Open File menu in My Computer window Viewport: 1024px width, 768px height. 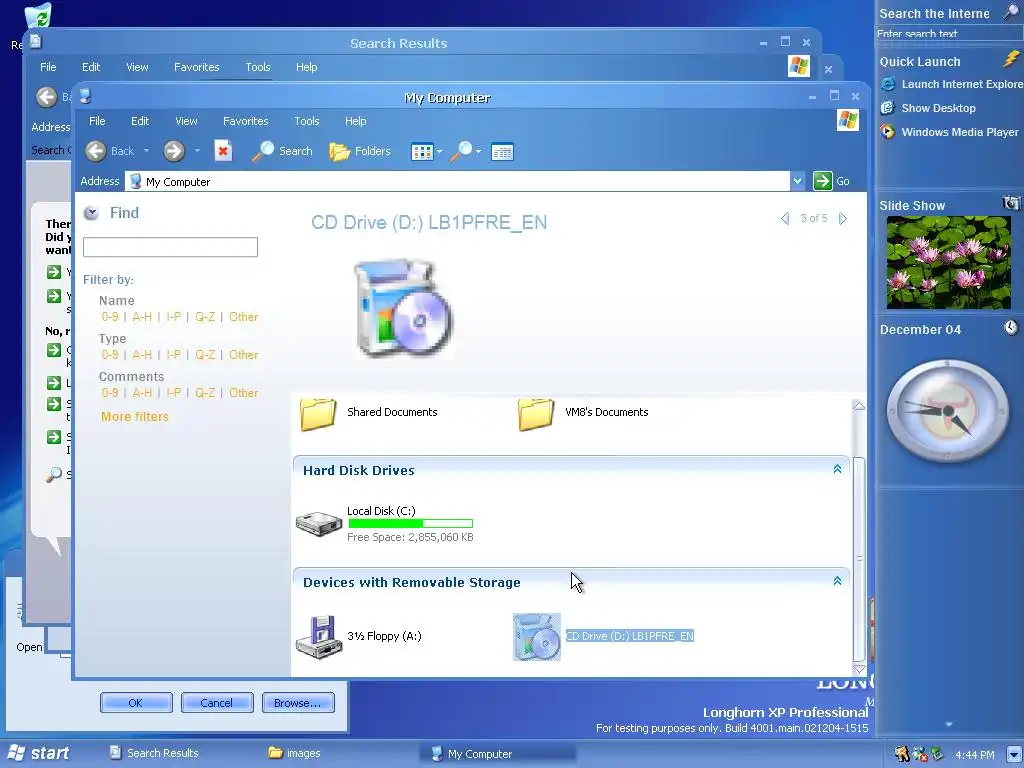tap(97, 121)
